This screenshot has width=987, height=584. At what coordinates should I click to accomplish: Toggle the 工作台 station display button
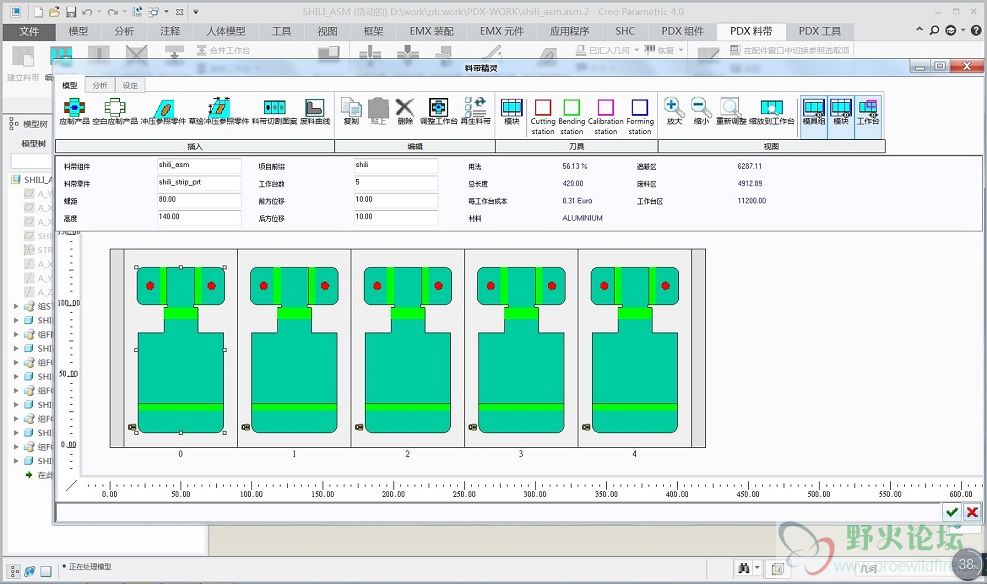click(x=868, y=108)
